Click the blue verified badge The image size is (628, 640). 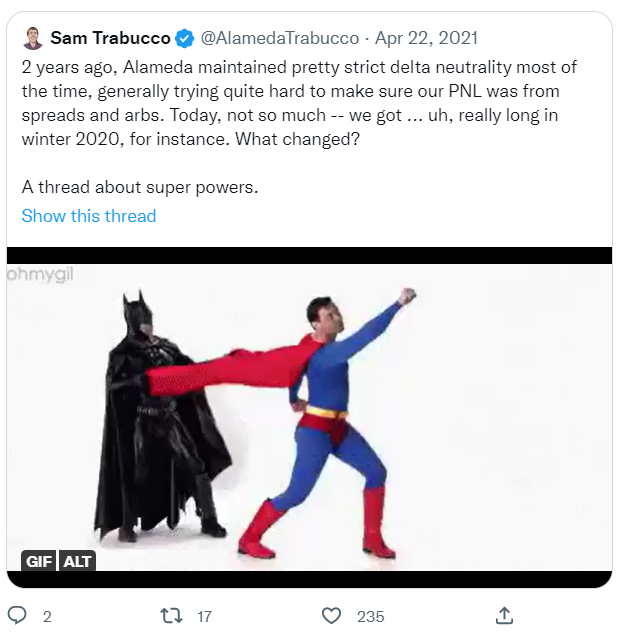point(185,39)
